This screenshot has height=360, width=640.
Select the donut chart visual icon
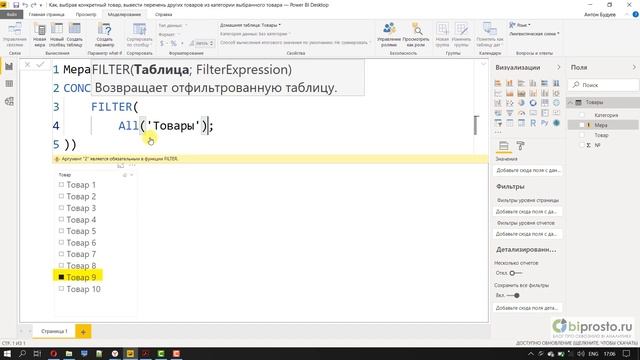[533, 103]
